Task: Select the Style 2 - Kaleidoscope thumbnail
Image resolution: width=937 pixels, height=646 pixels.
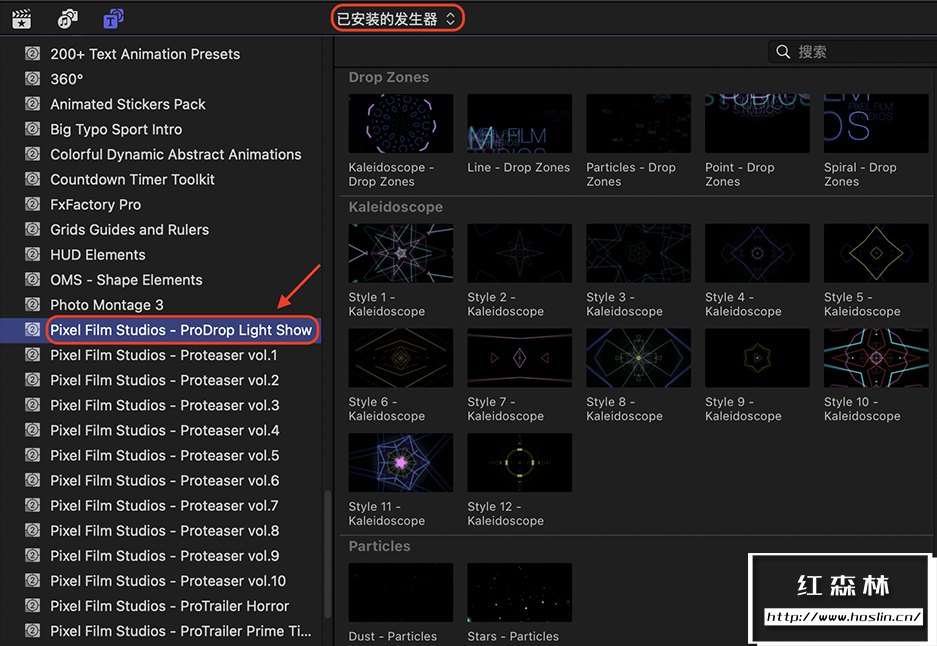Action: coord(519,253)
